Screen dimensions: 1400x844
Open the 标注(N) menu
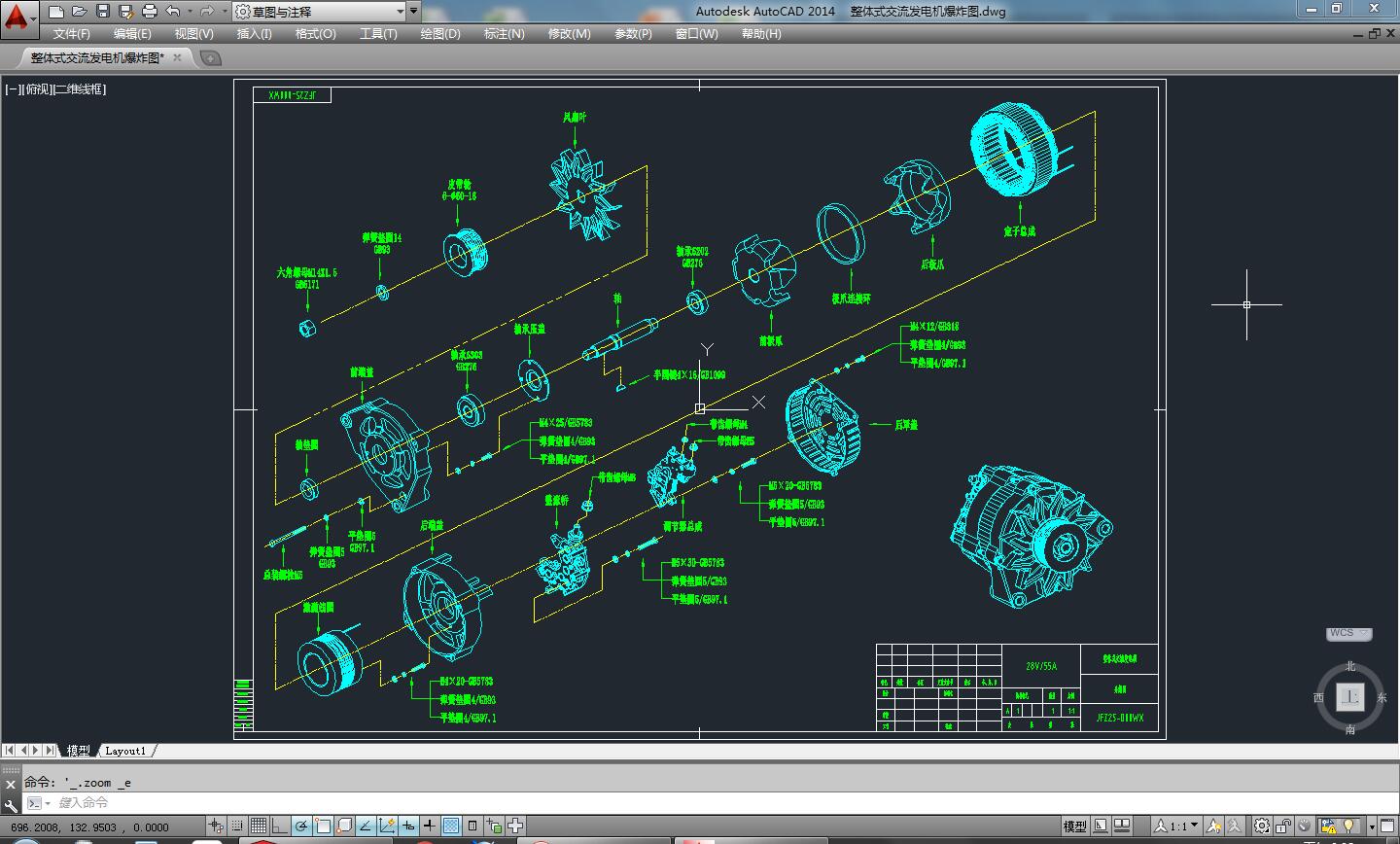505,34
